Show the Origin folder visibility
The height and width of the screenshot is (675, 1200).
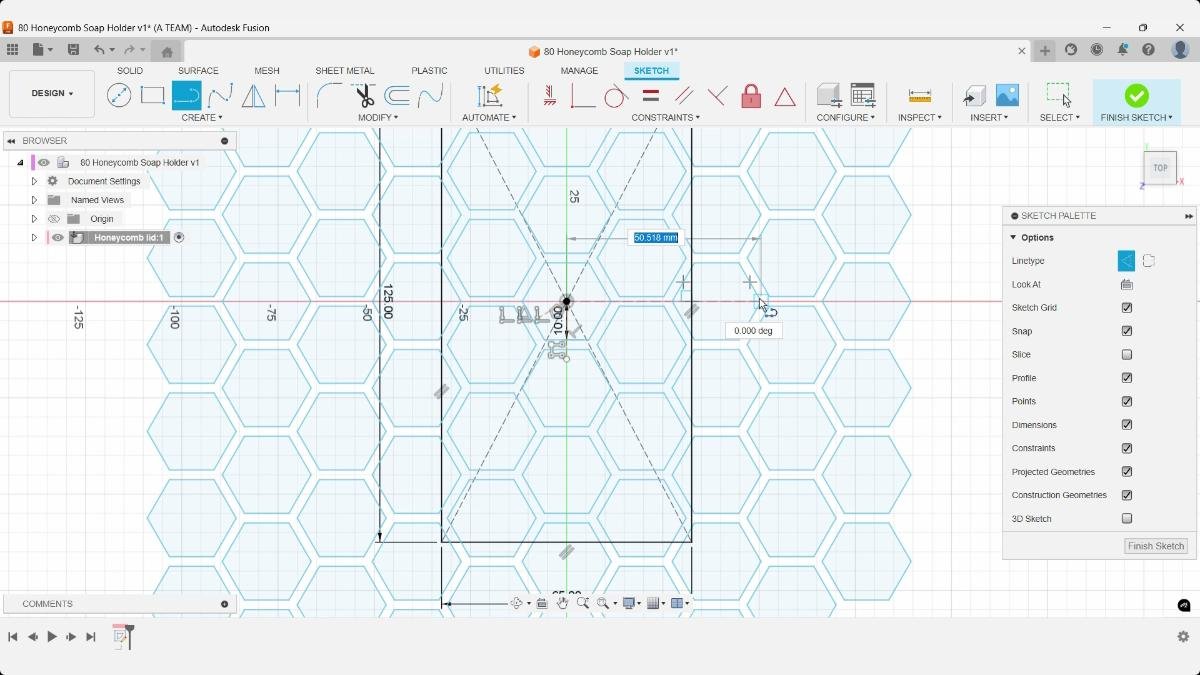click(54, 219)
